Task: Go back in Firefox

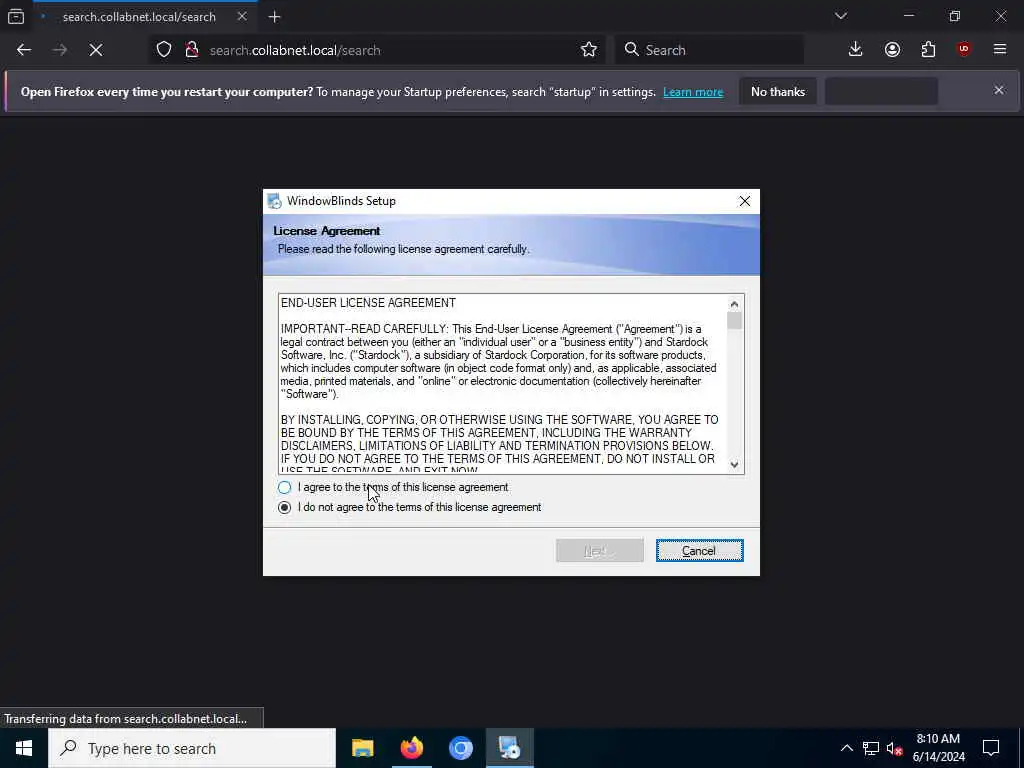Action: pos(24,50)
